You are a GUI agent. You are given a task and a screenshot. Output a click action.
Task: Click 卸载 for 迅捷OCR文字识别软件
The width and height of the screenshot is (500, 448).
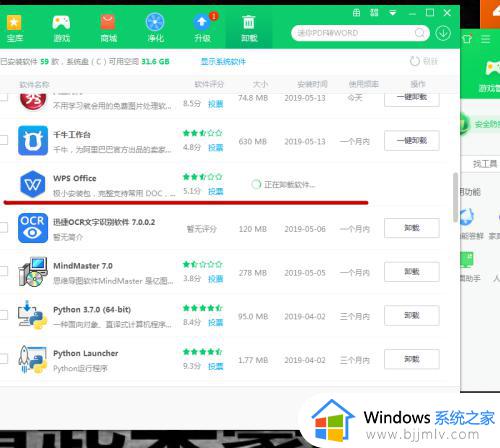coord(412,228)
